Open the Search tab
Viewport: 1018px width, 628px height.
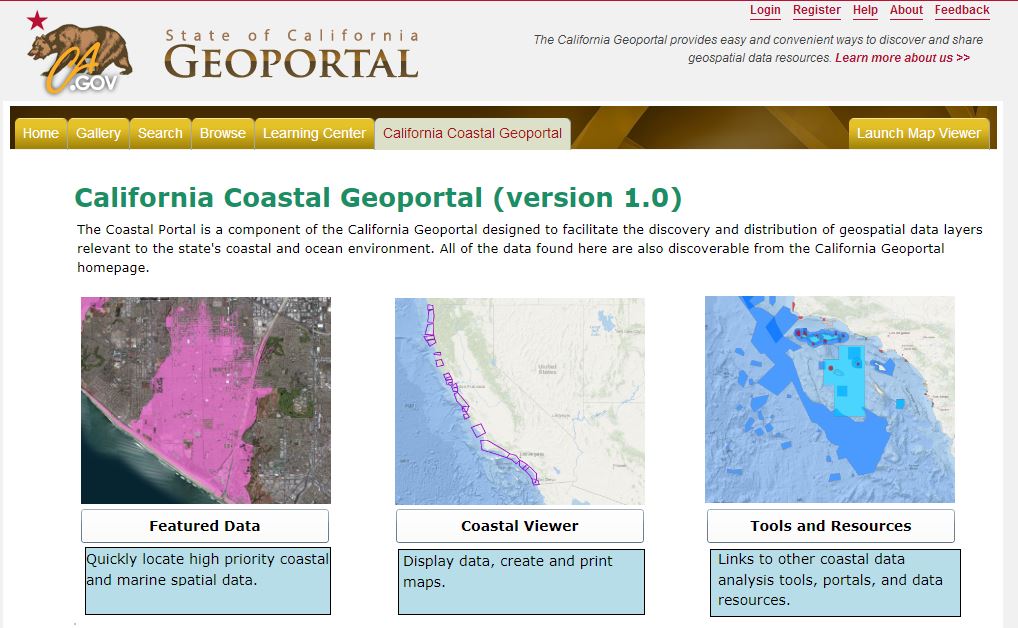pos(160,133)
